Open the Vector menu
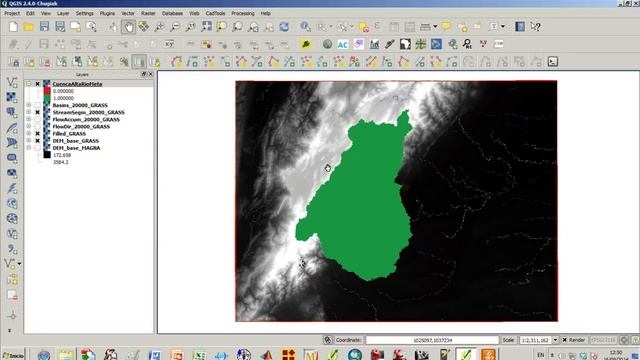The width and height of the screenshot is (640, 360). [x=128, y=13]
